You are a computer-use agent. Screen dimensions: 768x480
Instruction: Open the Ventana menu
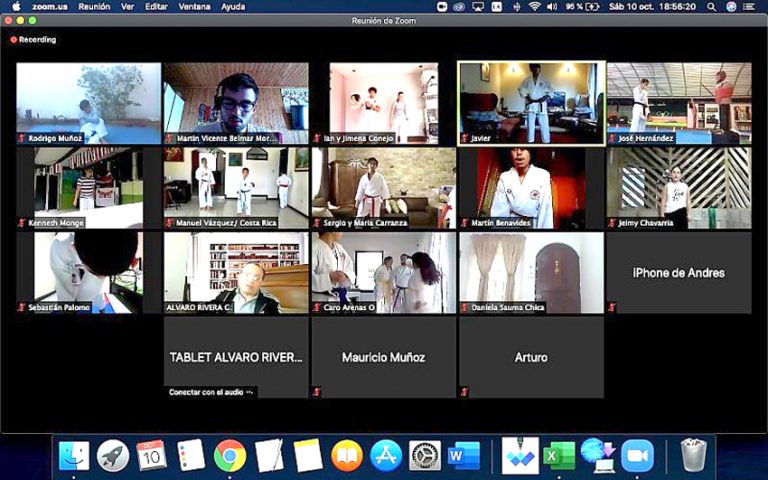click(x=196, y=6)
